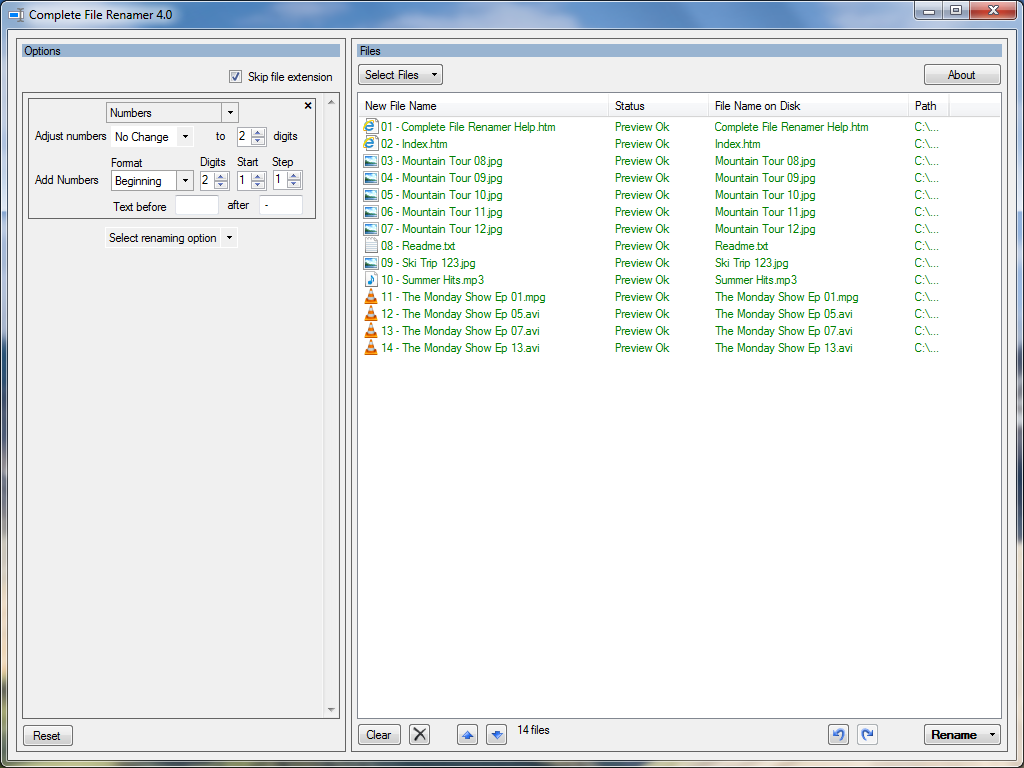
Task: Toggle the Skip file extension checkbox
Action: [235, 76]
